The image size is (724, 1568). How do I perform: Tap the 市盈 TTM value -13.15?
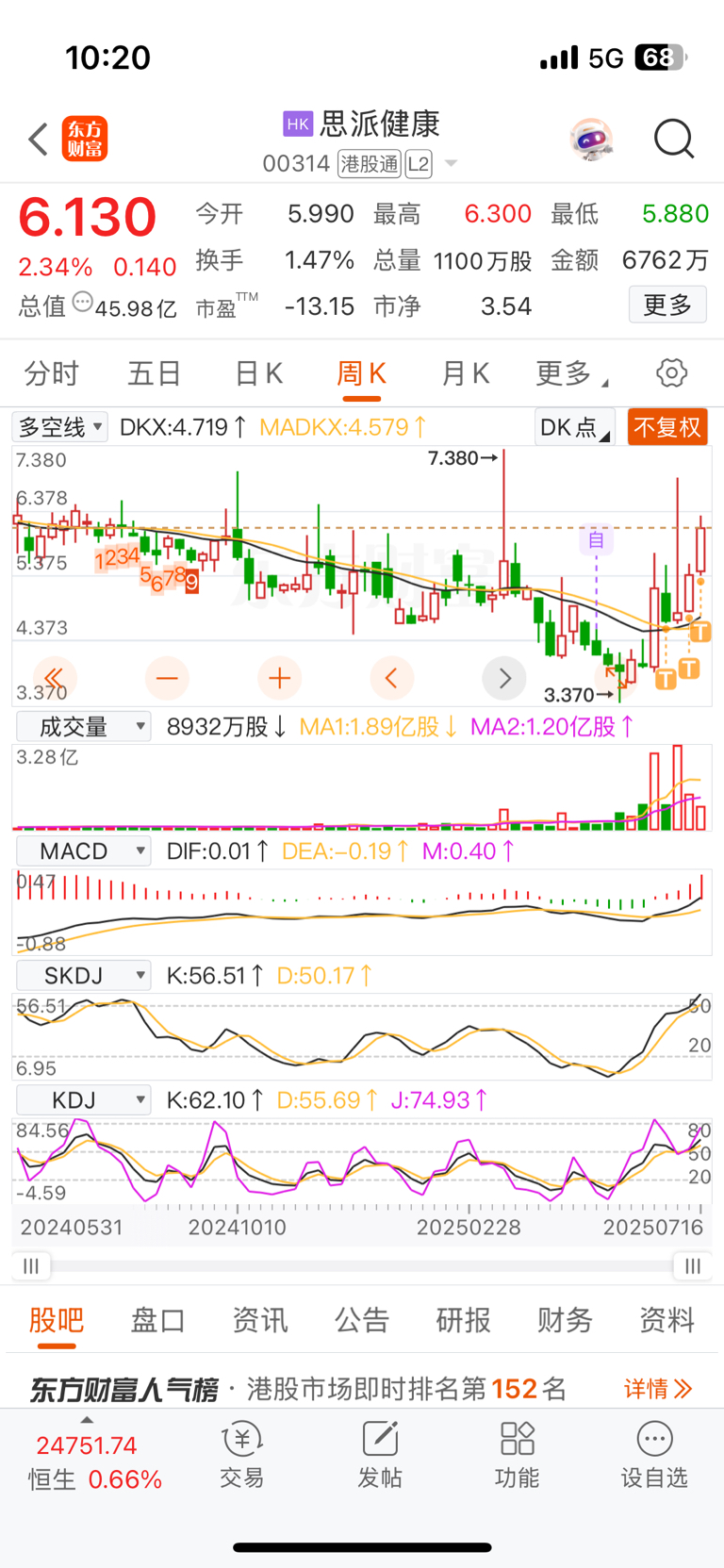[x=320, y=306]
